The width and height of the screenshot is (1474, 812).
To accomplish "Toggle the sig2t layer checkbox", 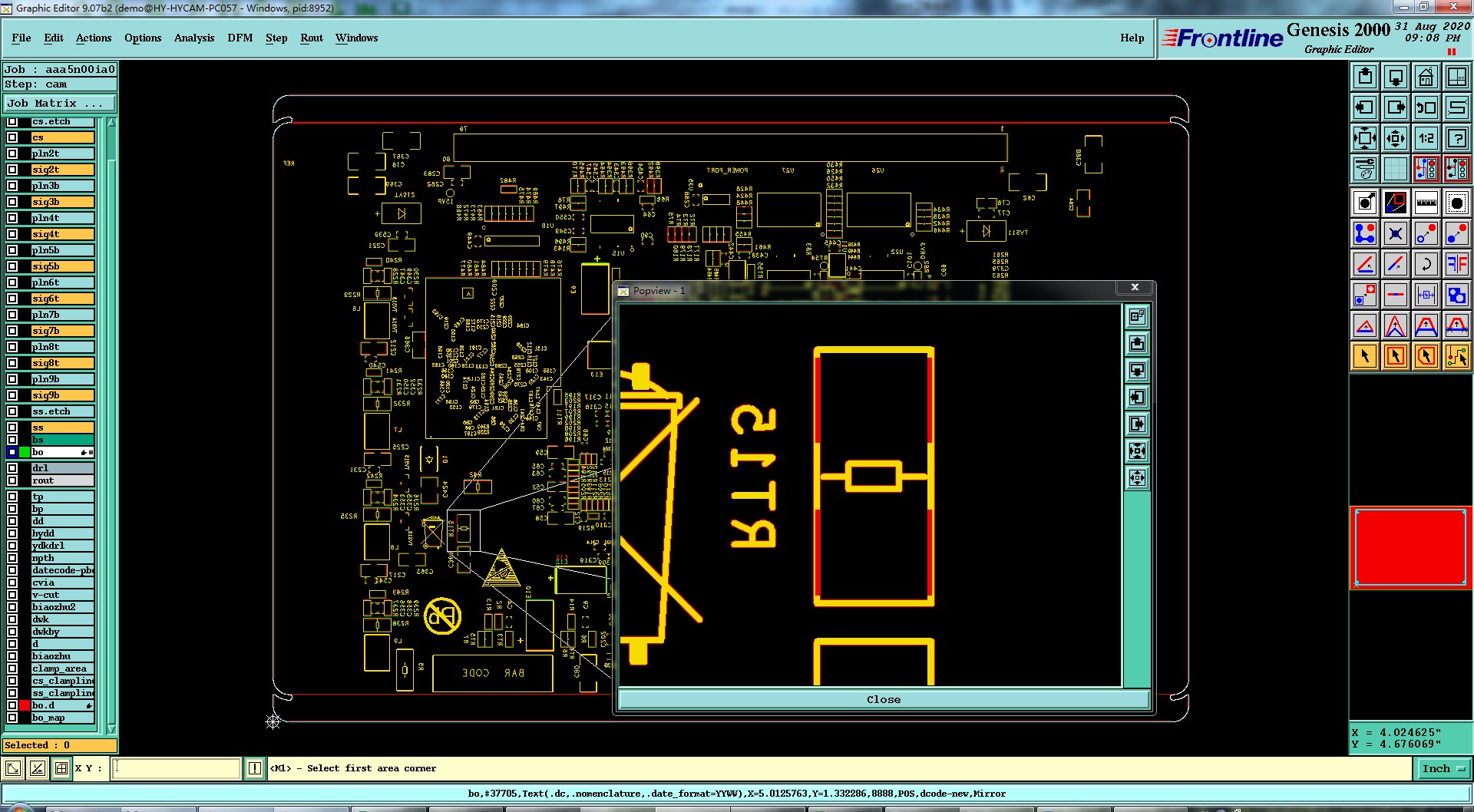I will [12, 170].
